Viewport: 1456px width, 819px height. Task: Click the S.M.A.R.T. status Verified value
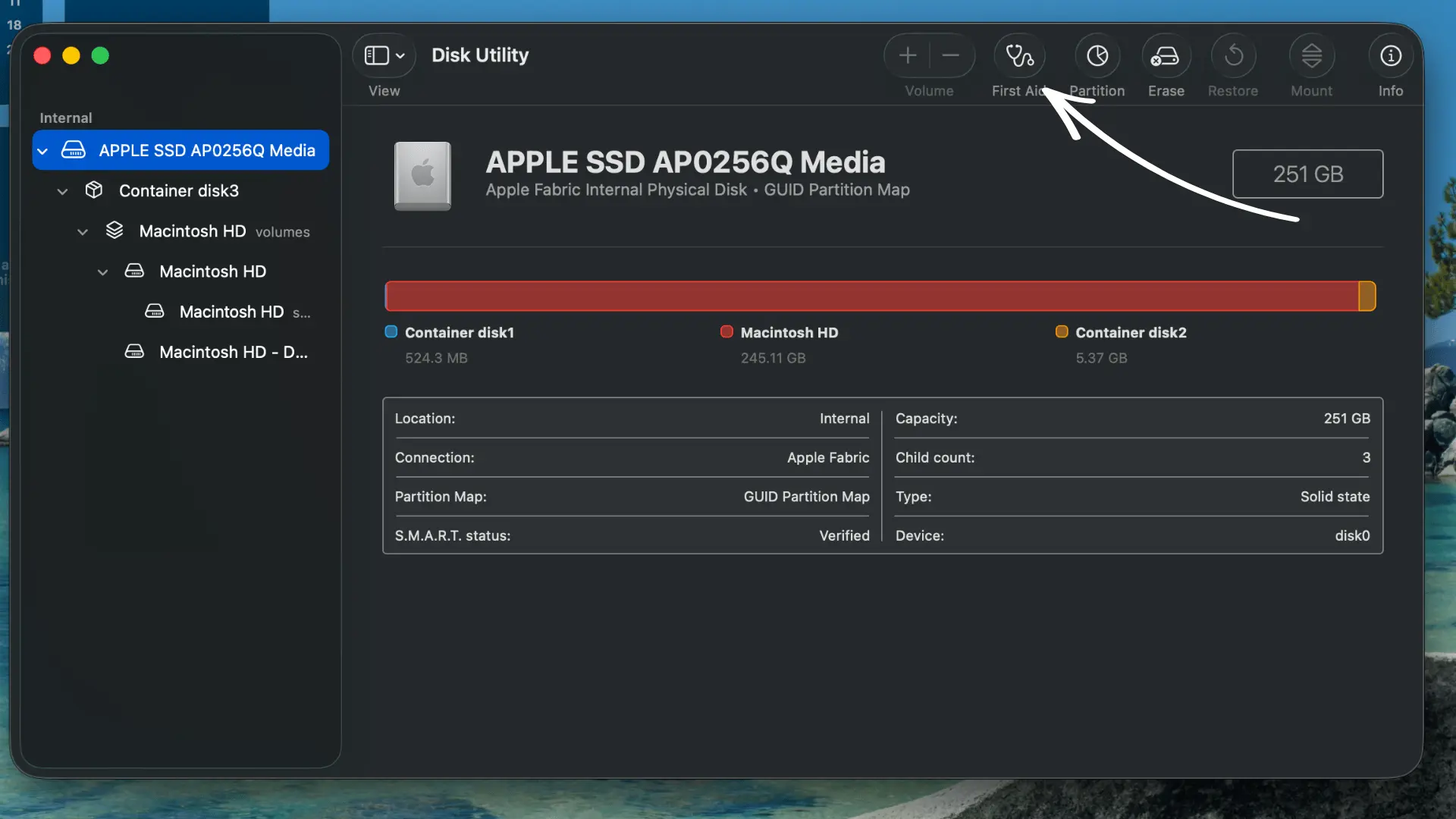point(845,535)
